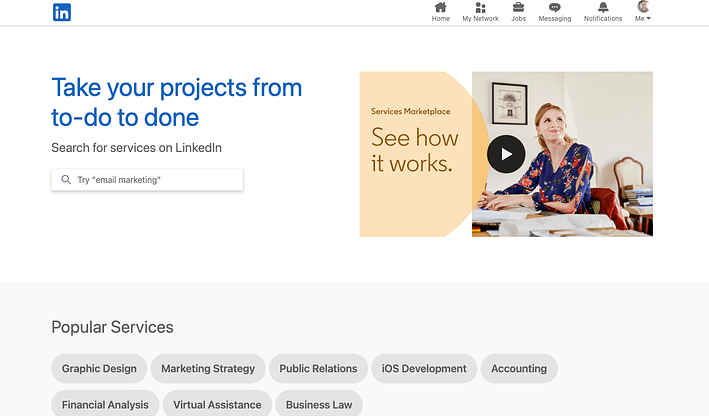Select the Graphic Design service chip

[x=99, y=368]
